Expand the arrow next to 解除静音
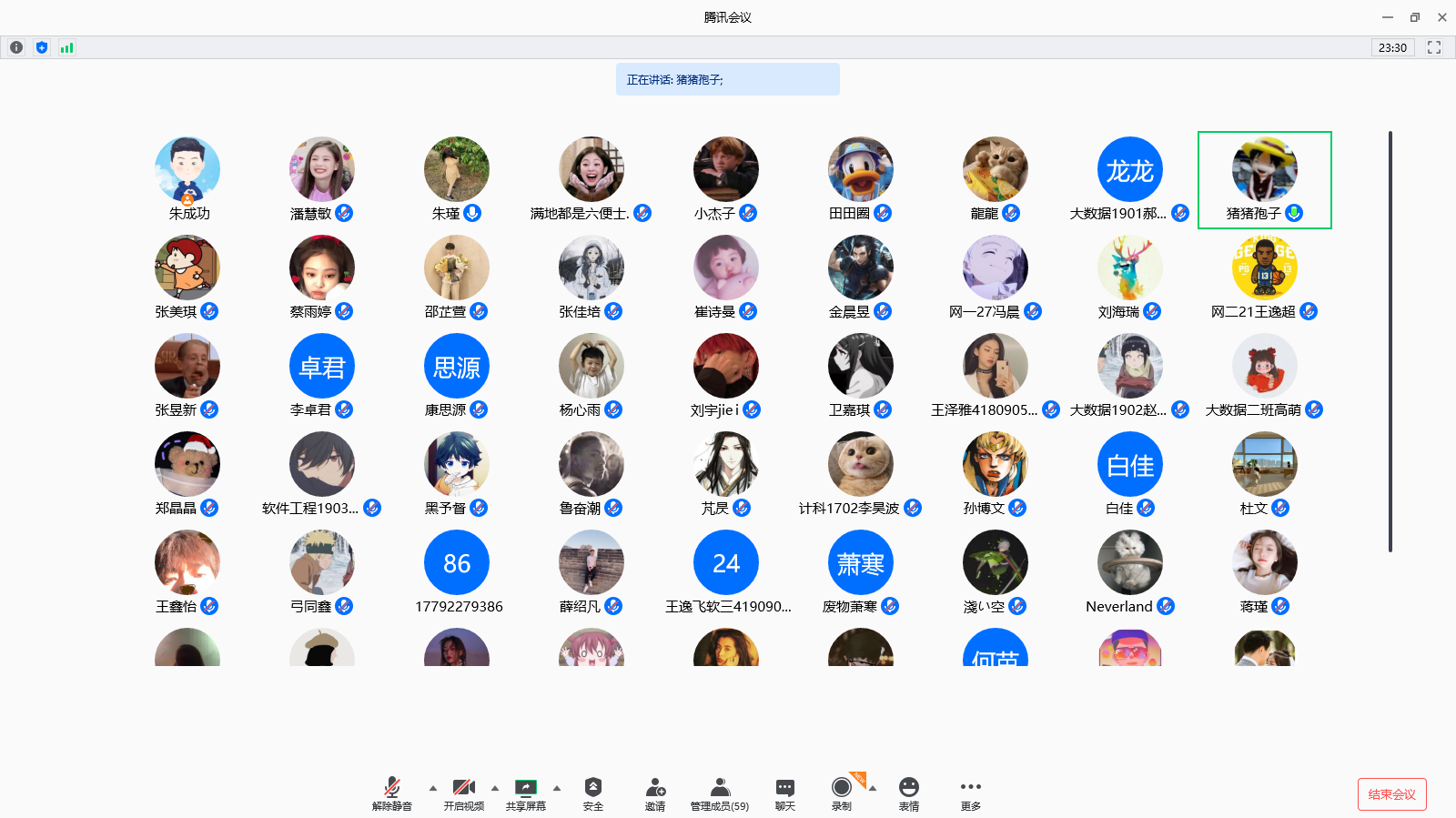The height and width of the screenshot is (818, 1456). pyautogui.click(x=433, y=788)
